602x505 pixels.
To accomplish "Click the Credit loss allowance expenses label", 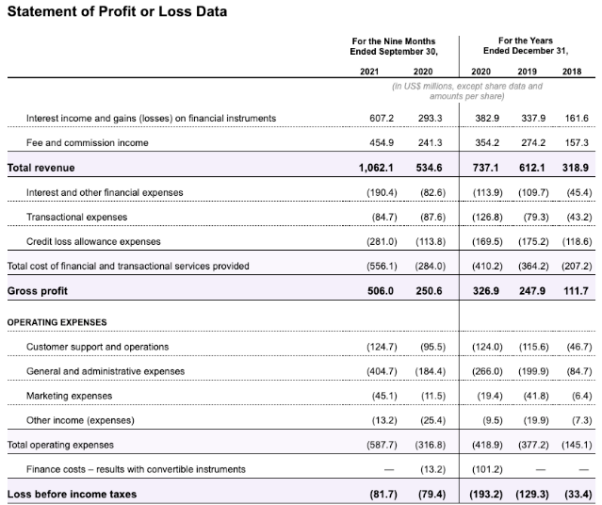I will click(x=93, y=242).
